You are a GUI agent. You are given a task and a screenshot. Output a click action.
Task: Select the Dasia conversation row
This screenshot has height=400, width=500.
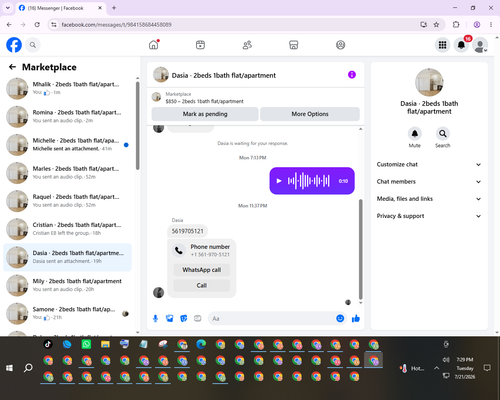67,257
